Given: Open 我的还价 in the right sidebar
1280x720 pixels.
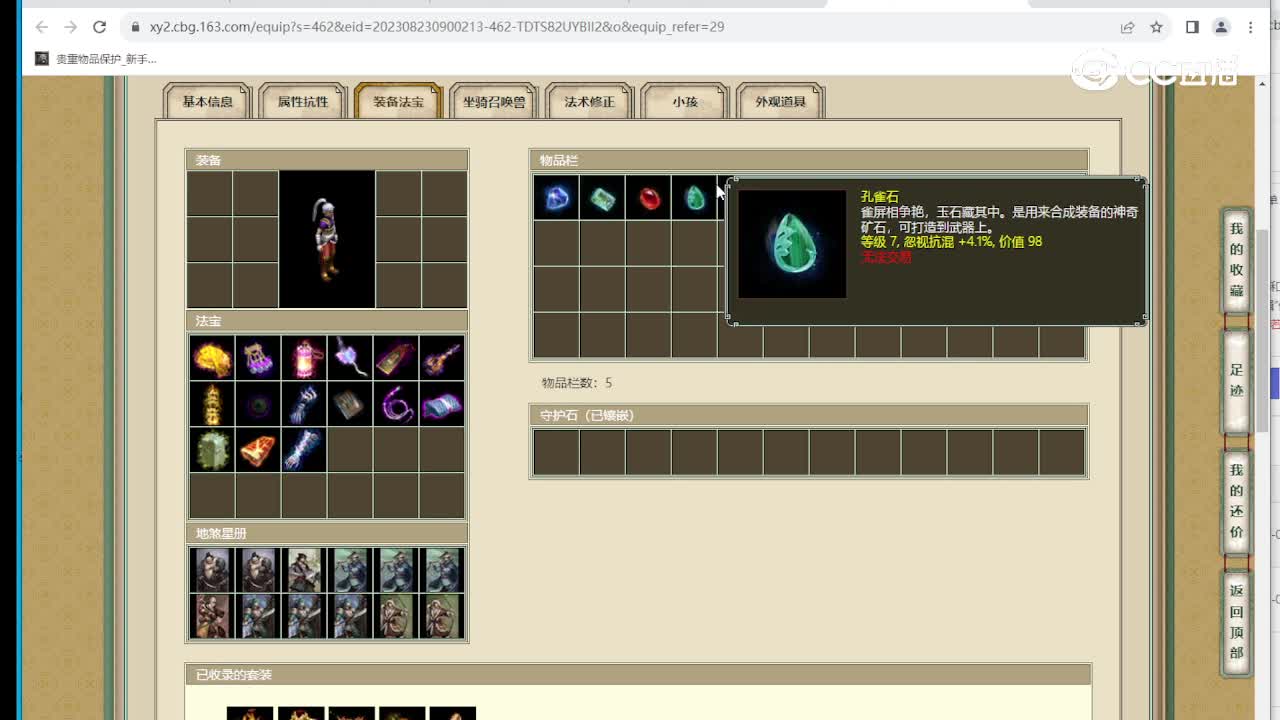Looking at the screenshot, I should click(x=1237, y=500).
